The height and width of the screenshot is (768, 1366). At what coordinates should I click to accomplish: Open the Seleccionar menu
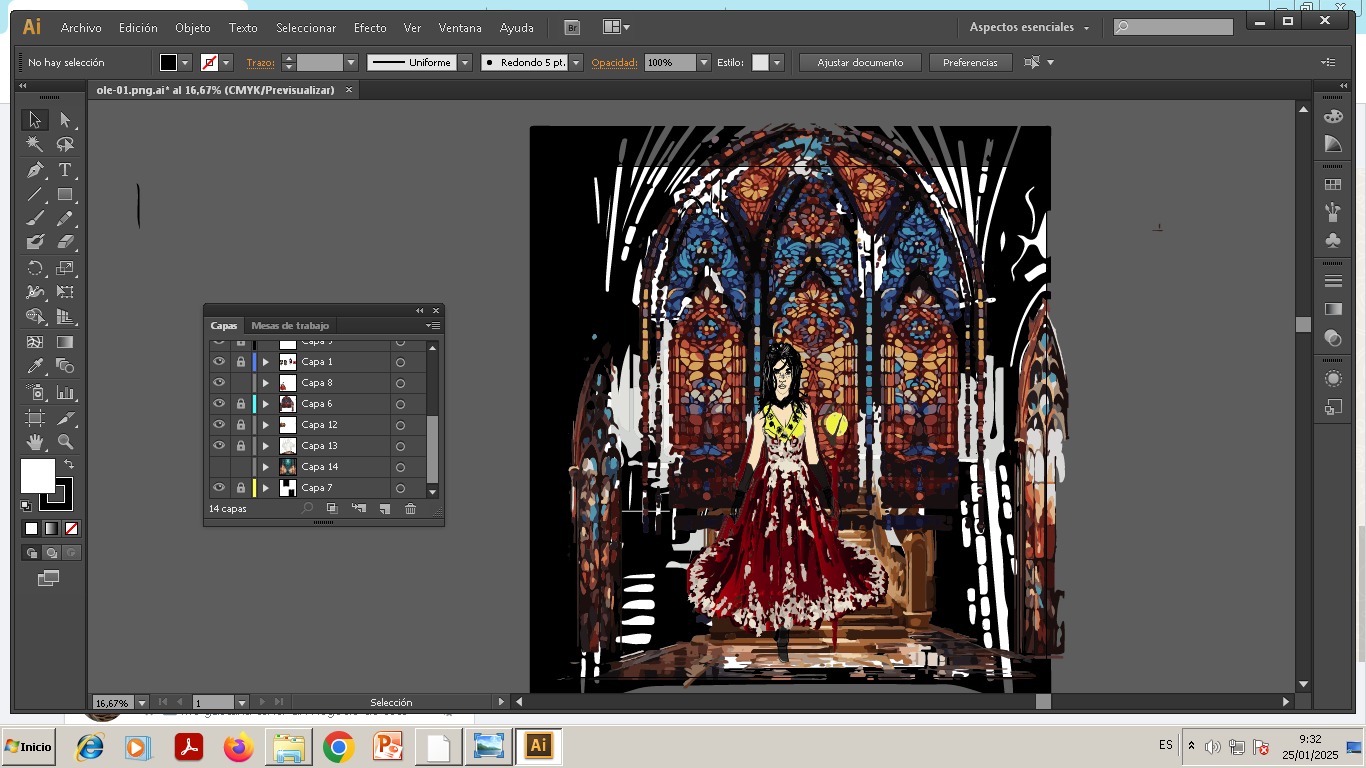click(306, 28)
